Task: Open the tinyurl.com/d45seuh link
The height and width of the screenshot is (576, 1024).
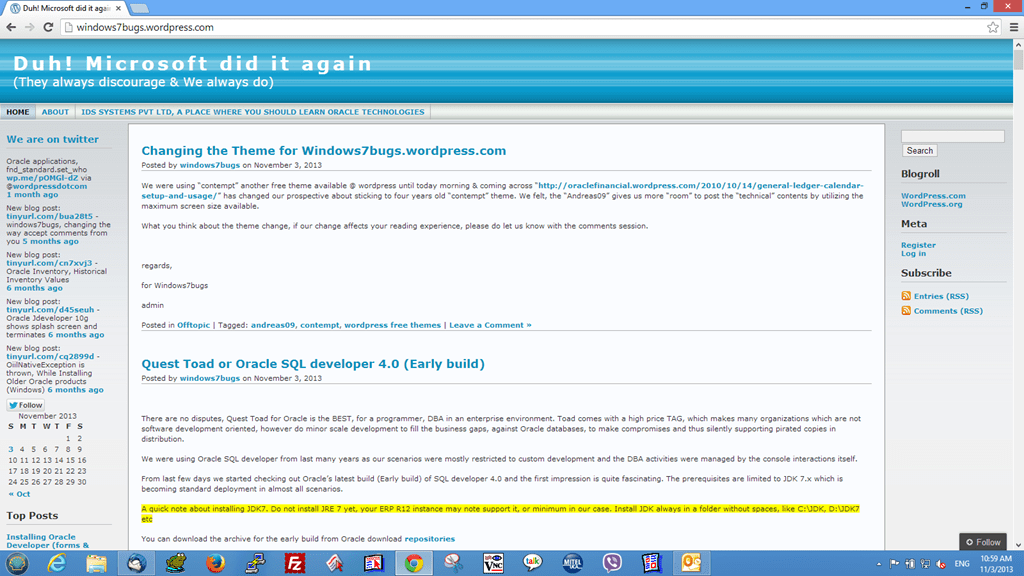Action: pyautogui.click(x=50, y=310)
